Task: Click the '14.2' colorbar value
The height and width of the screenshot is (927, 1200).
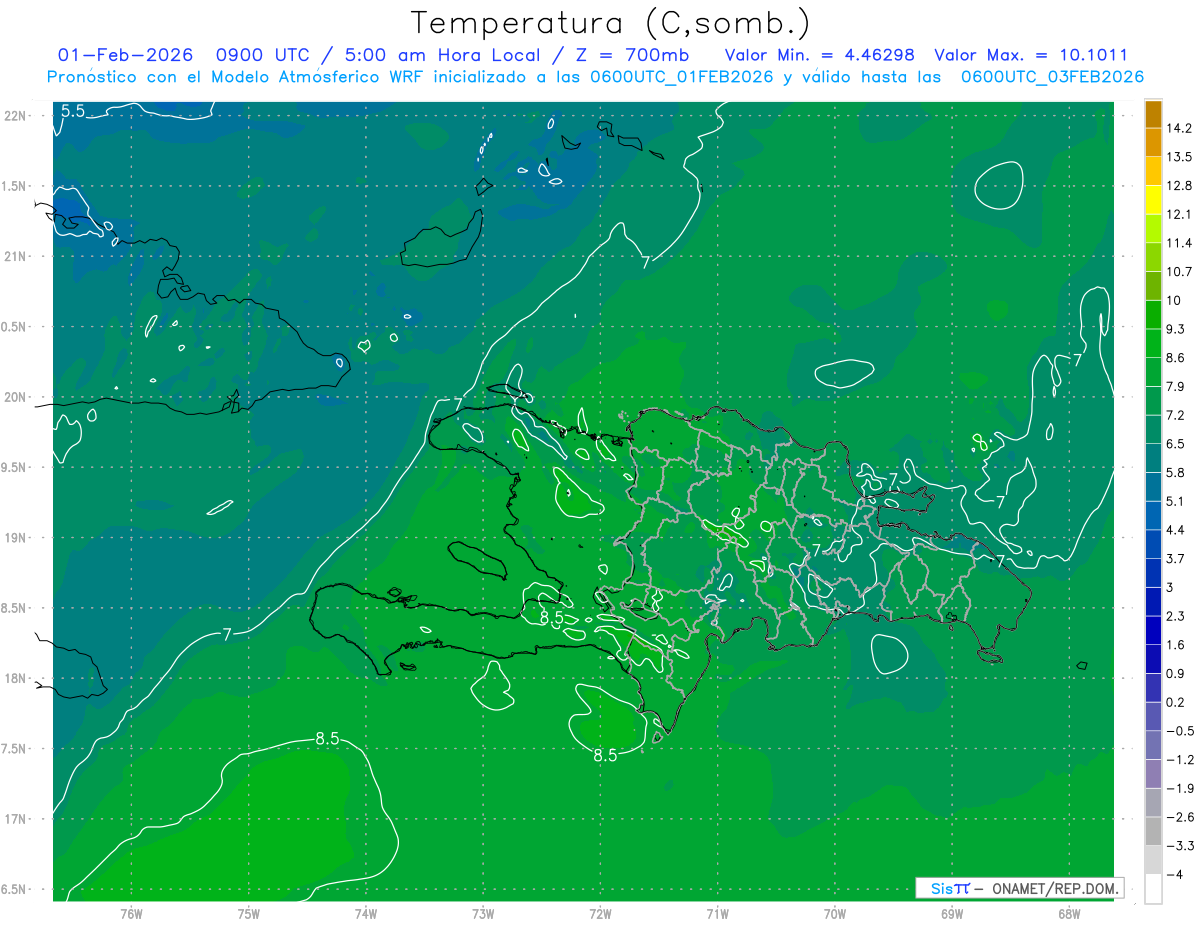Action: pyautogui.click(x=1180, y=129)
